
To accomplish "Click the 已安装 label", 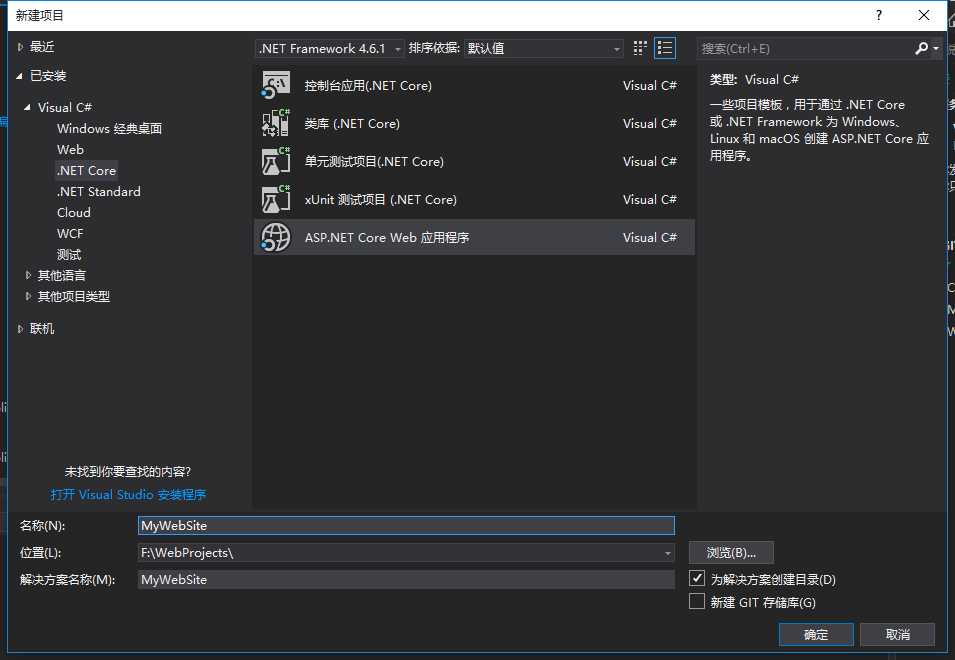I will pos(48,76).
